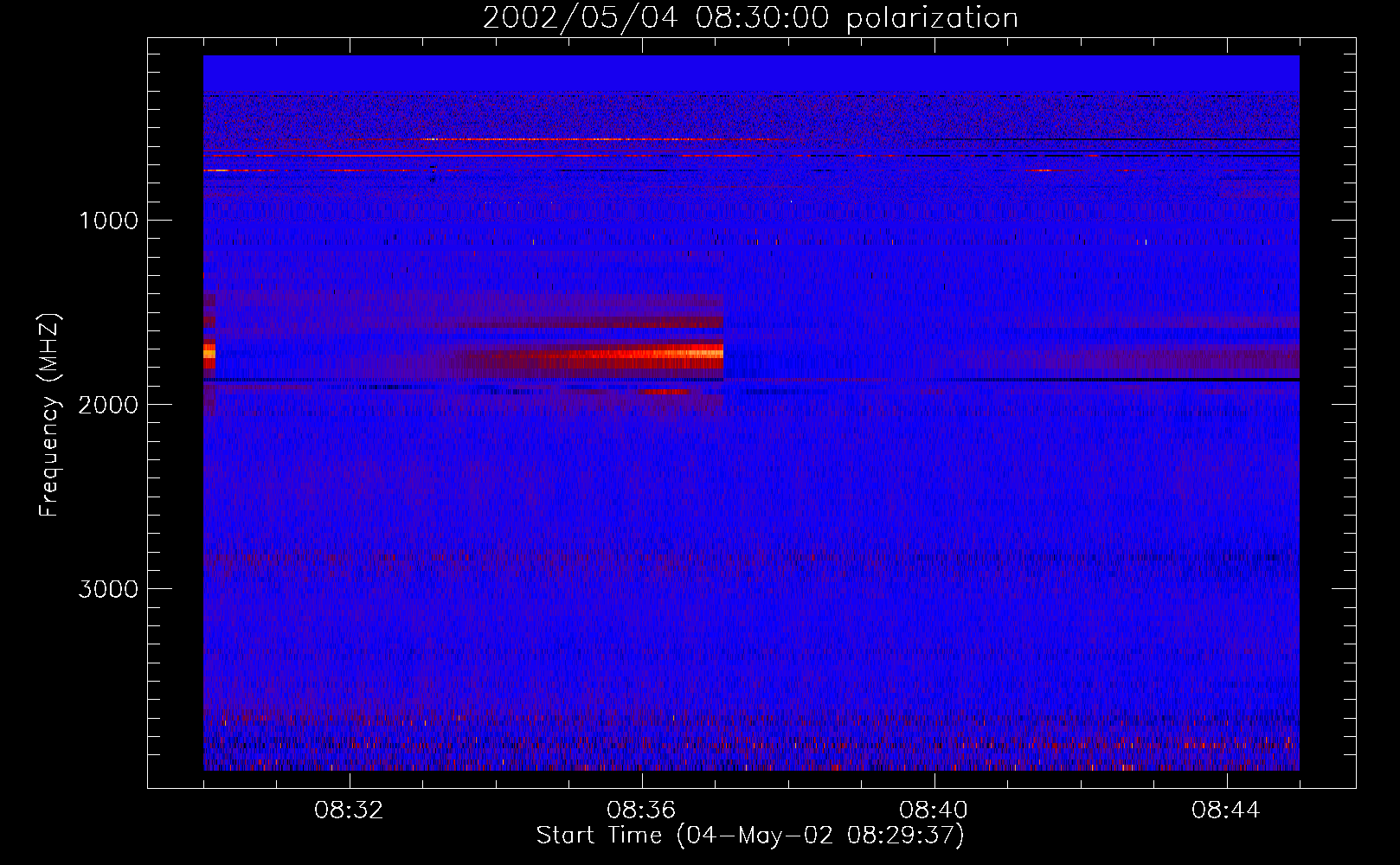The width and height of the screenshot is (1400, 865).
Task: Click the 2000 frequency tick label
Action: coord(108,405)
